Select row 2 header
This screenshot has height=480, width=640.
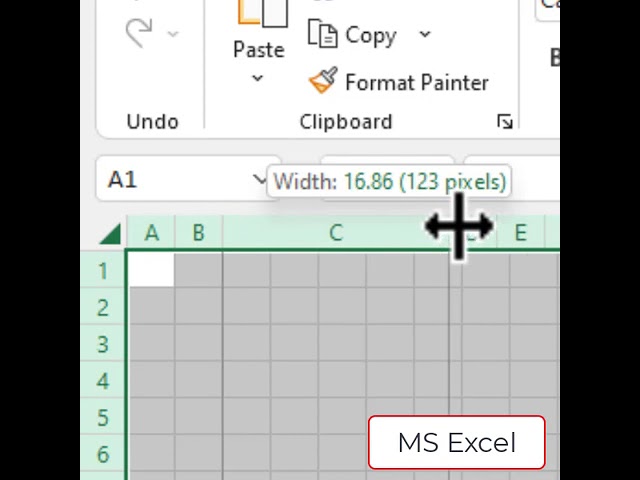click(x=103, y=307)
